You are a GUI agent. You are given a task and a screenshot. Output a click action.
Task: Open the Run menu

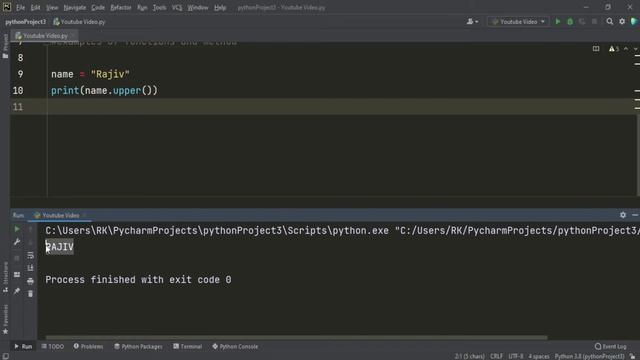tap(142, 7)
